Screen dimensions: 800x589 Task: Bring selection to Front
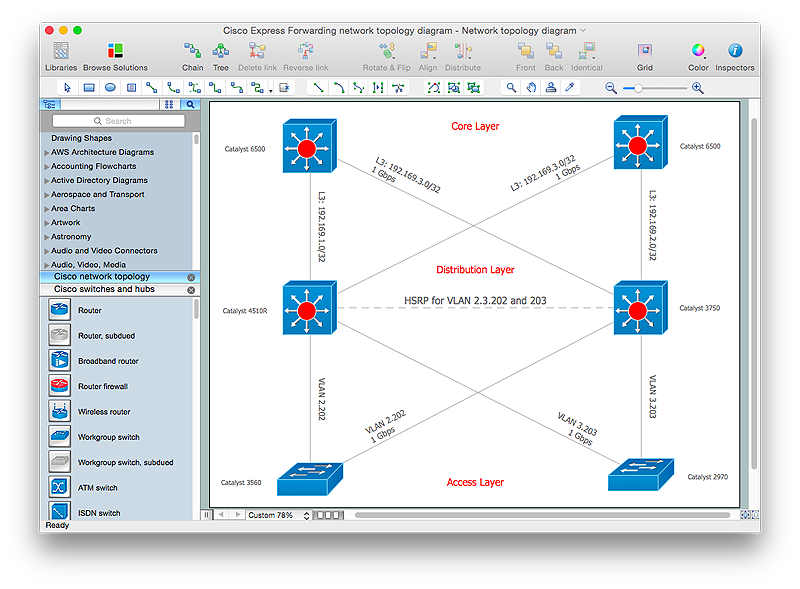coord(526,57)
